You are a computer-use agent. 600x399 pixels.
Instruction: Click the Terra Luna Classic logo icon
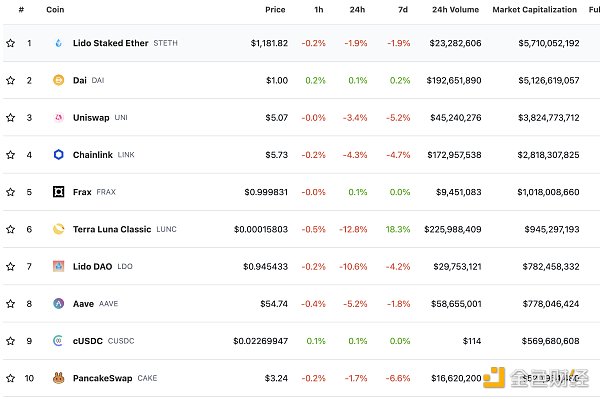tap(59, 229)
